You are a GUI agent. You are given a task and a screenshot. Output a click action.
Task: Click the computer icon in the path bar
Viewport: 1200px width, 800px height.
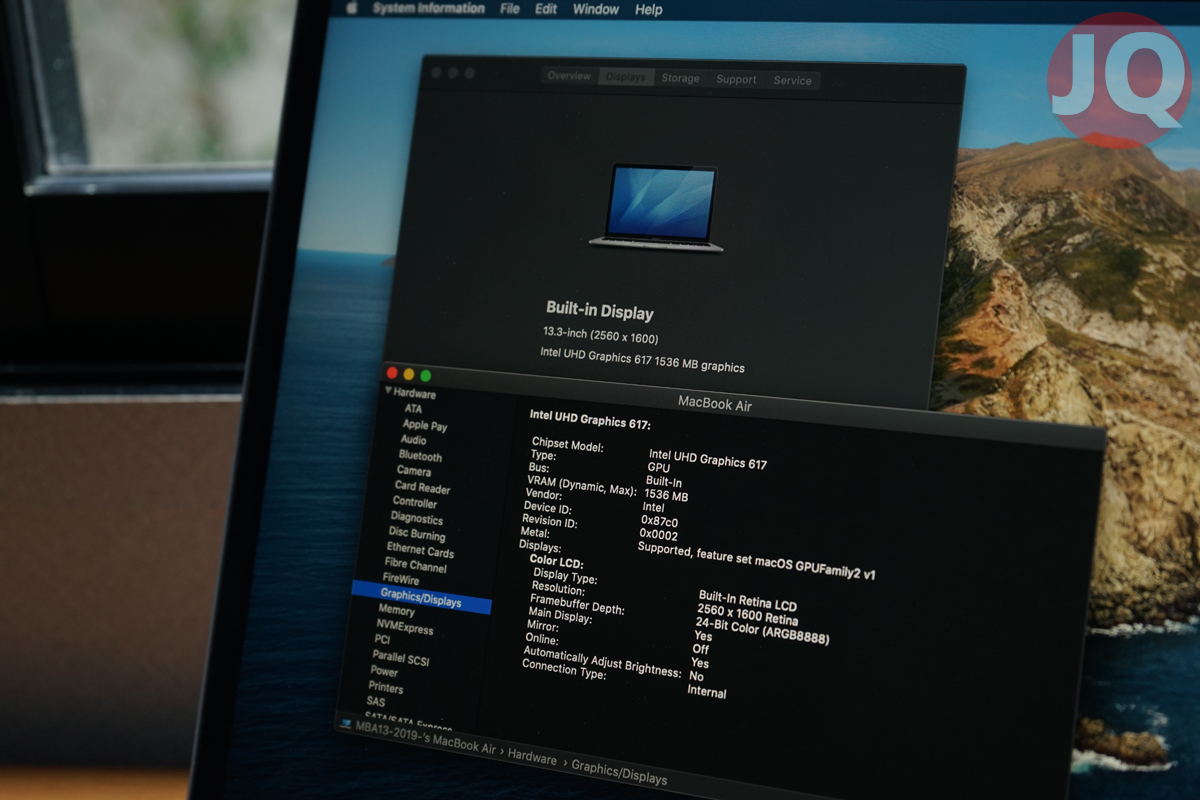pos(346,723)
